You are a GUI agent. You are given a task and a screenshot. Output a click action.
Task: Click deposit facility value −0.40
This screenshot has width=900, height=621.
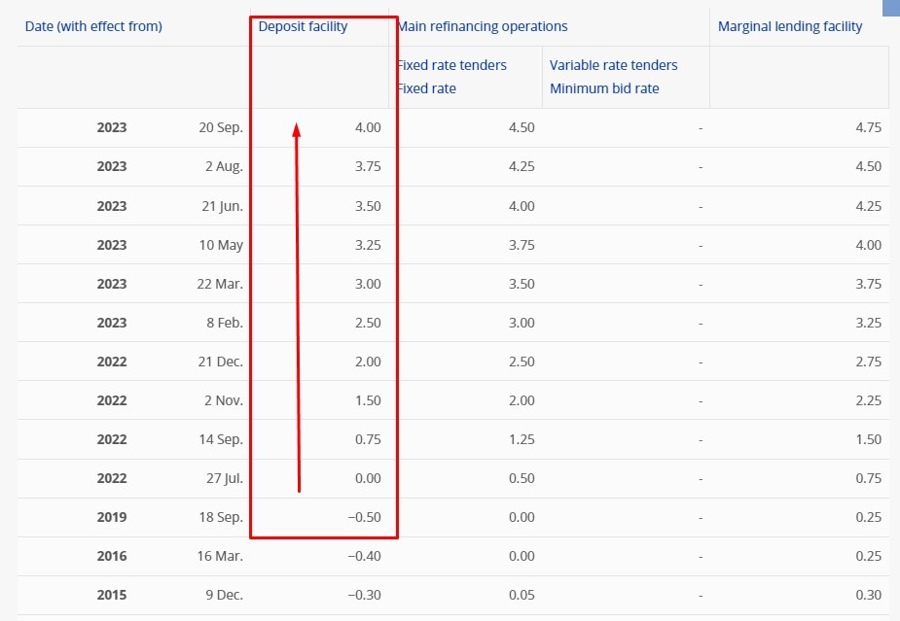point(364,556)
